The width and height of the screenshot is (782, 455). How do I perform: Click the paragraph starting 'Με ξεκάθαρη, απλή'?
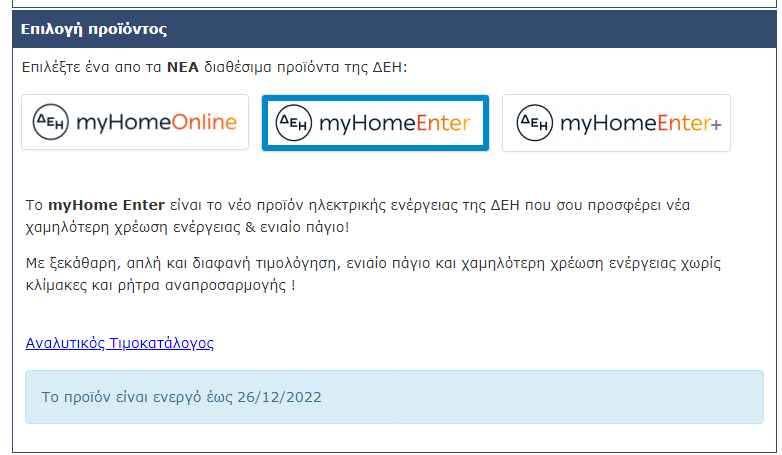373,274
